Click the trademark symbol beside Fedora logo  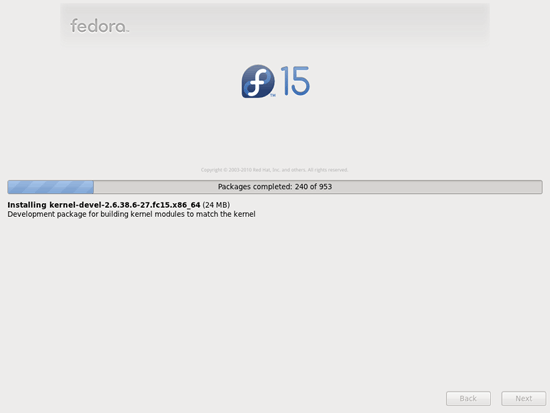pos(273,95)
